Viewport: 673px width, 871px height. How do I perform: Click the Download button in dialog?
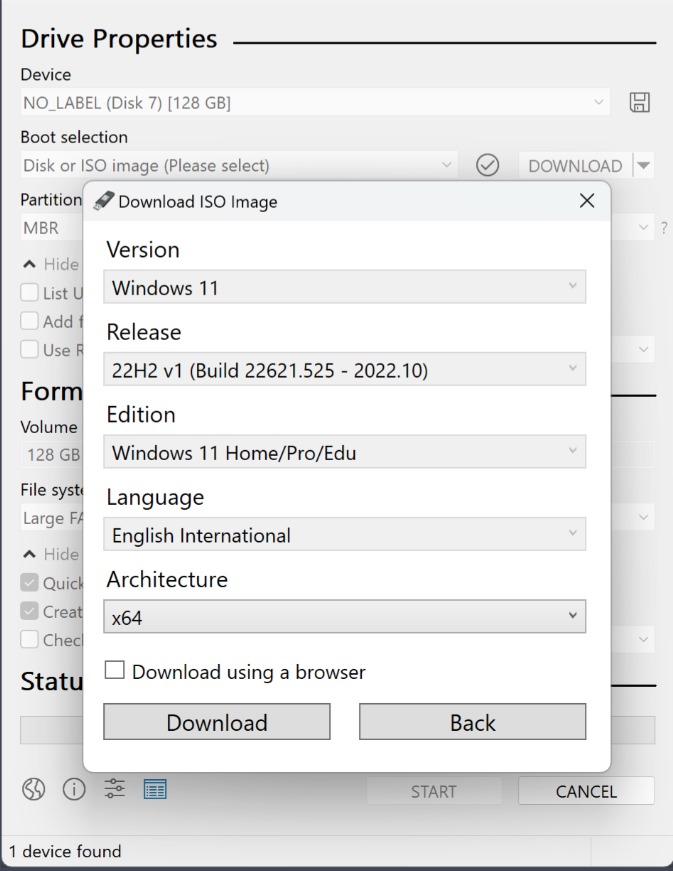[x=217, y=722]
